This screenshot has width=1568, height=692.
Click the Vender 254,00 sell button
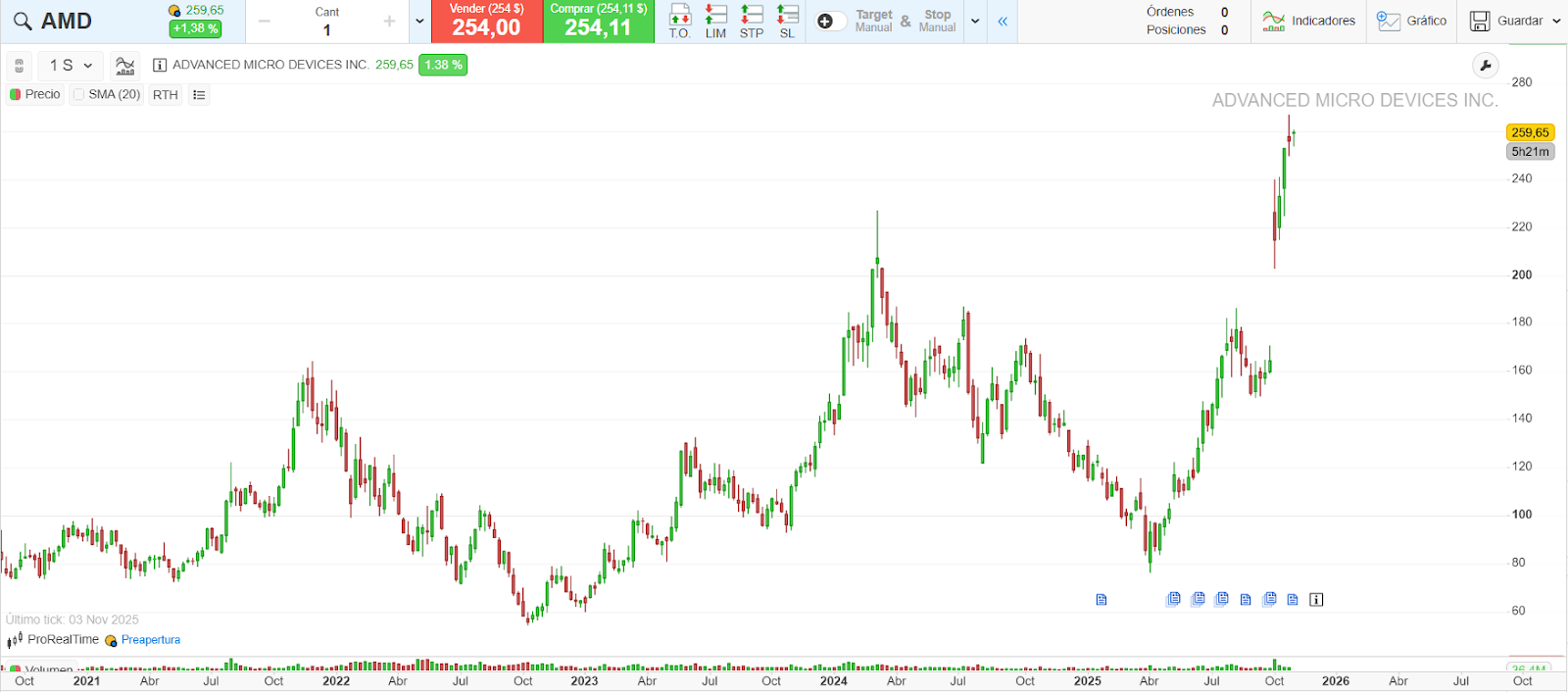coord(487,22)
